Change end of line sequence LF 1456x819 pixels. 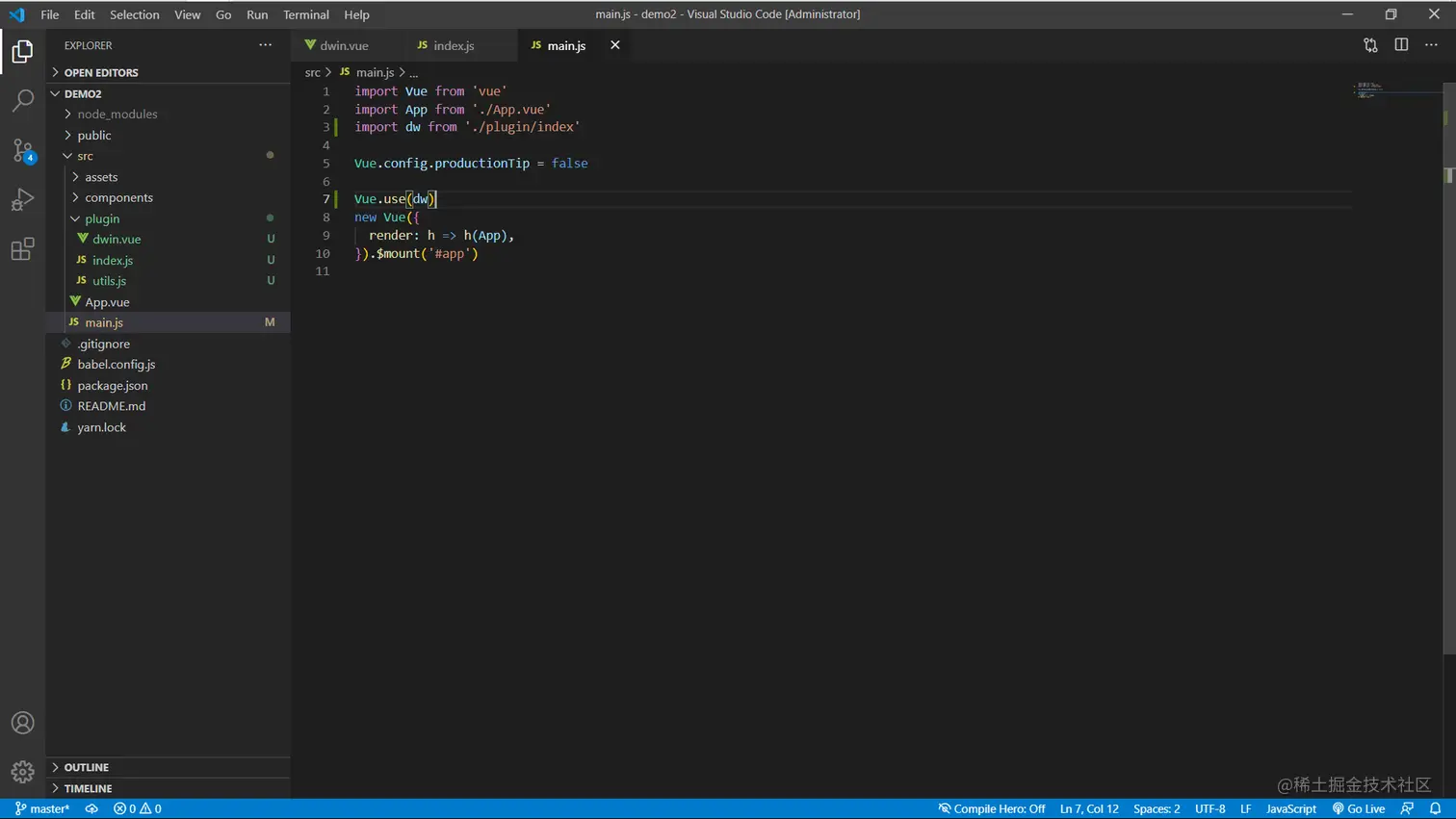click(1245, 809)
